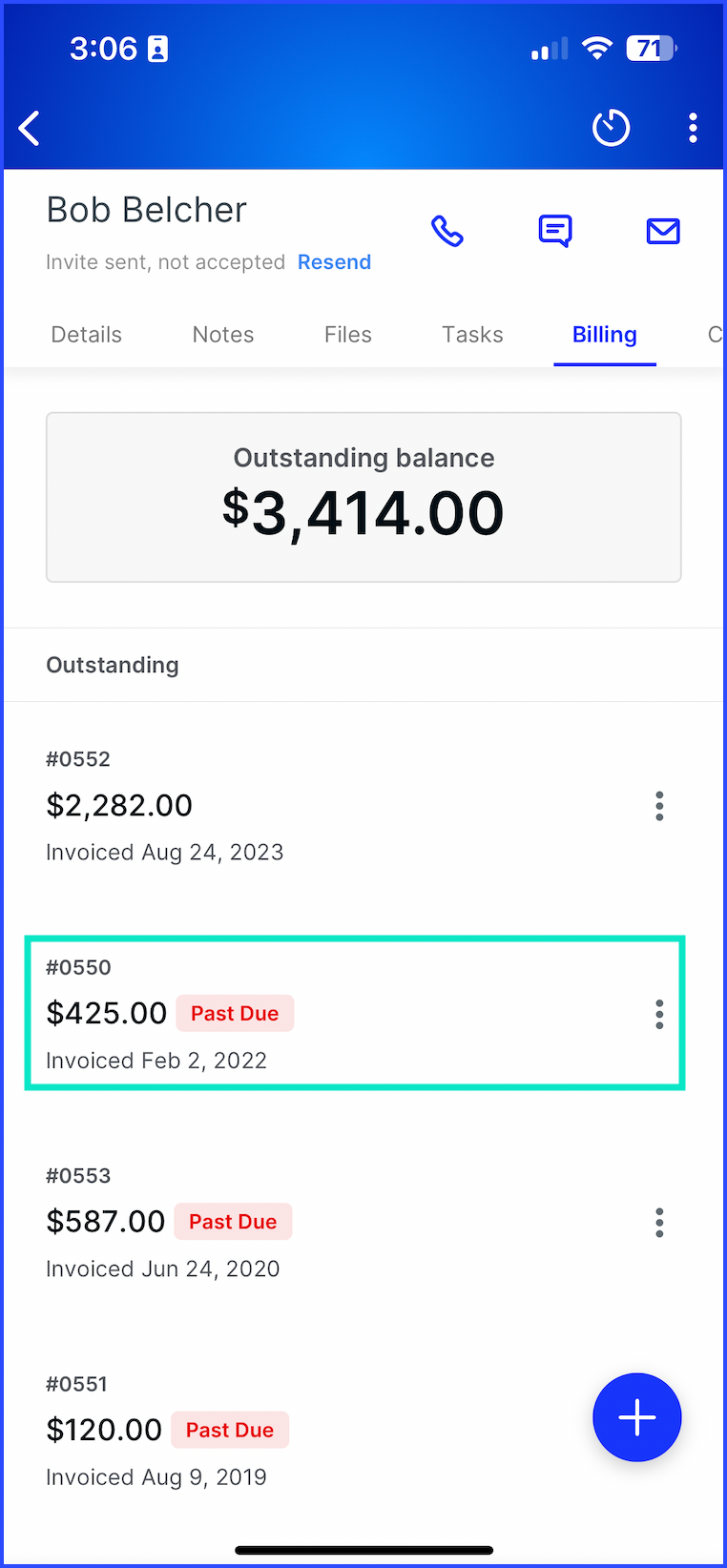The width and height of the screenshot is (727, 1568).
Task: Open the time tracker clock icon
Action: pyautogui.click(x=611, y=128)
